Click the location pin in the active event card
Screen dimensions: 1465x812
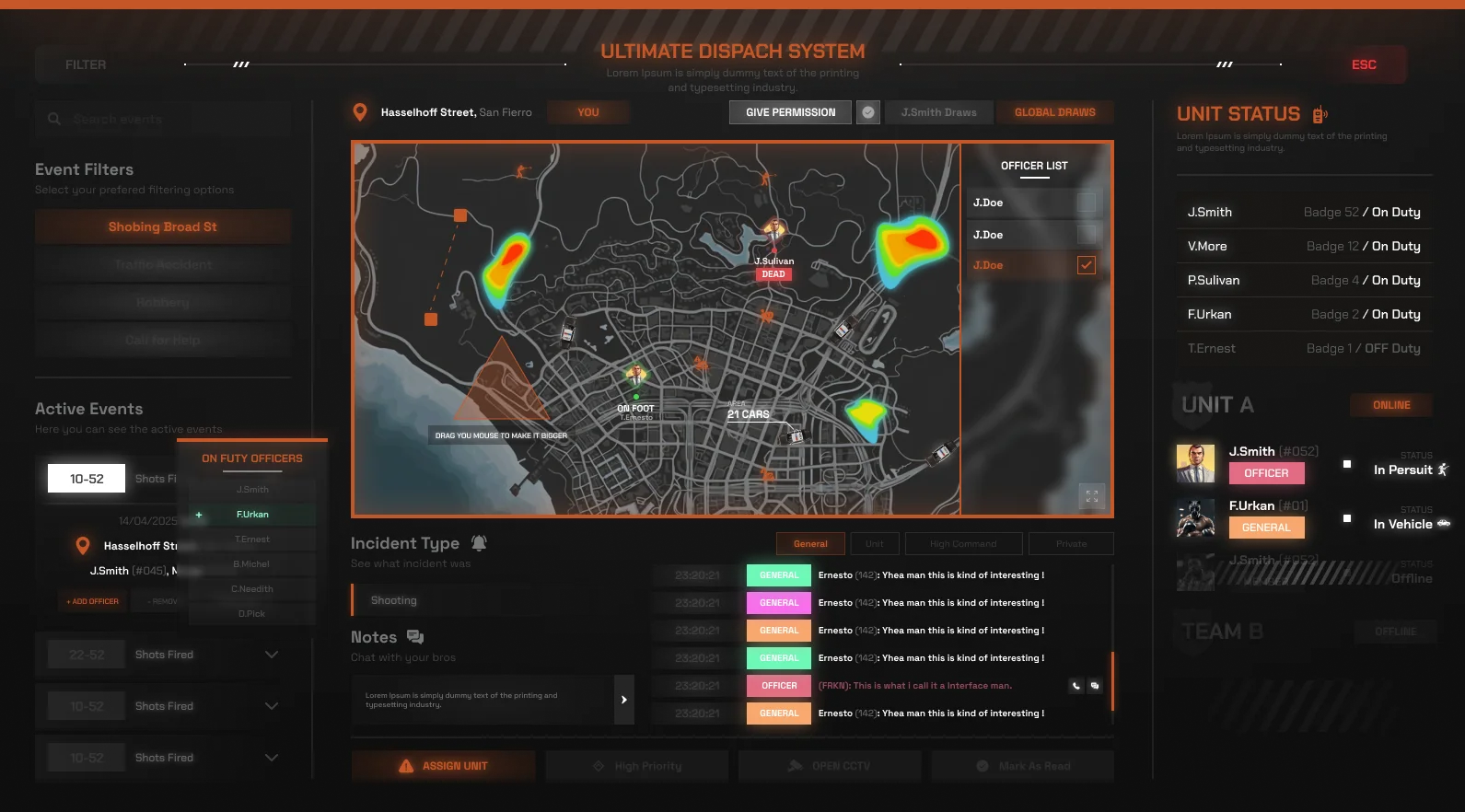(x=83, y=546)
